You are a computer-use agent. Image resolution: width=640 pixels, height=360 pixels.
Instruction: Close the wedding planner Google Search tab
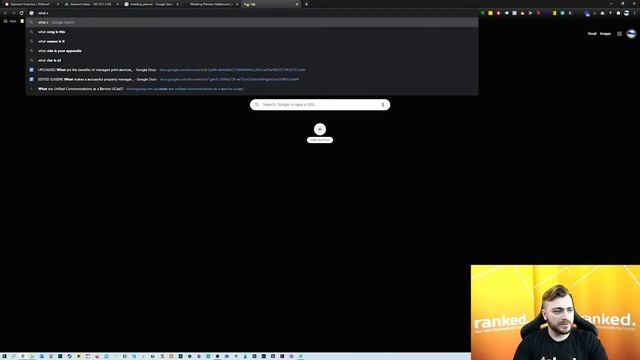click(177, 4)
